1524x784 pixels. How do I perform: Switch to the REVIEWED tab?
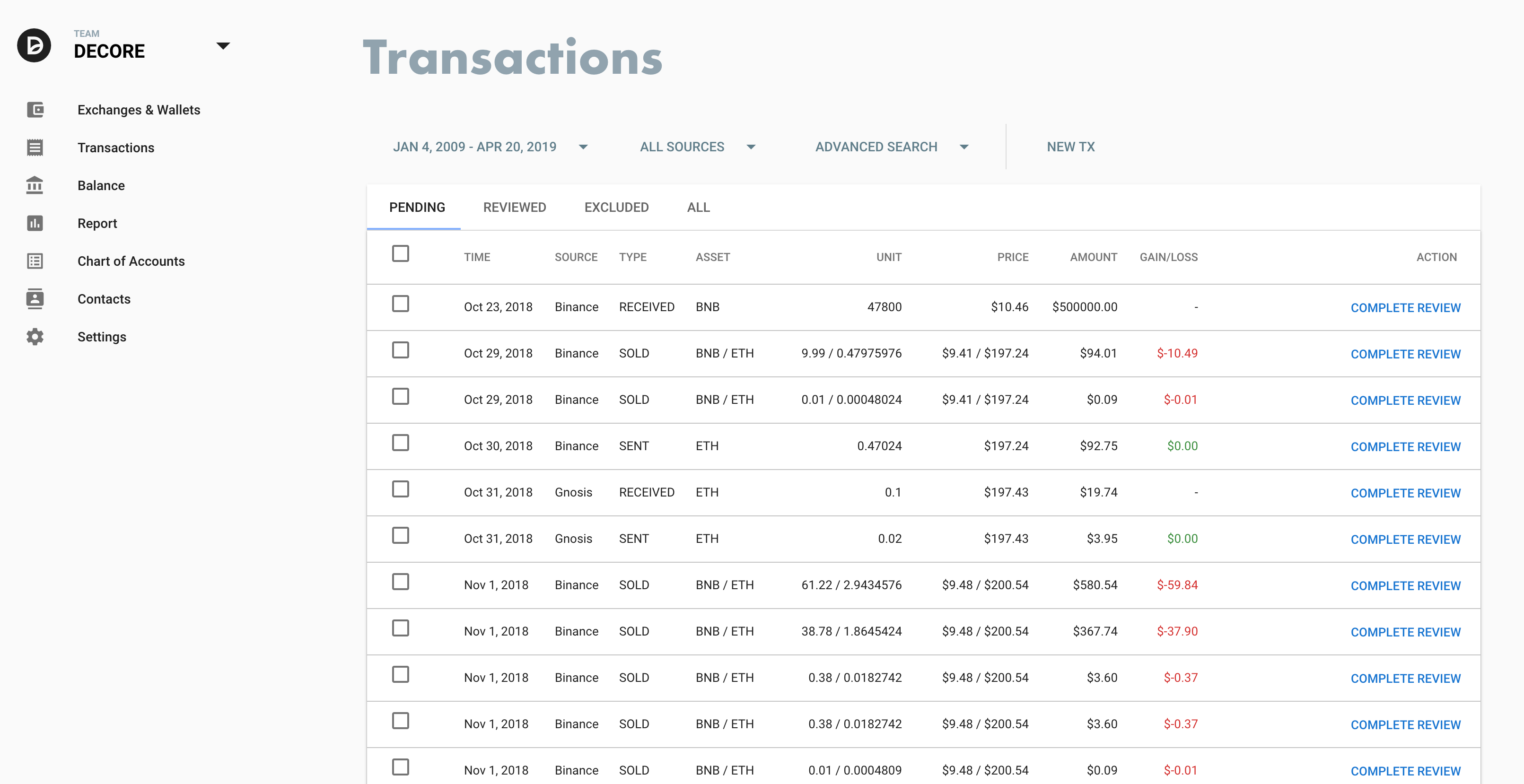pos(514,208)
